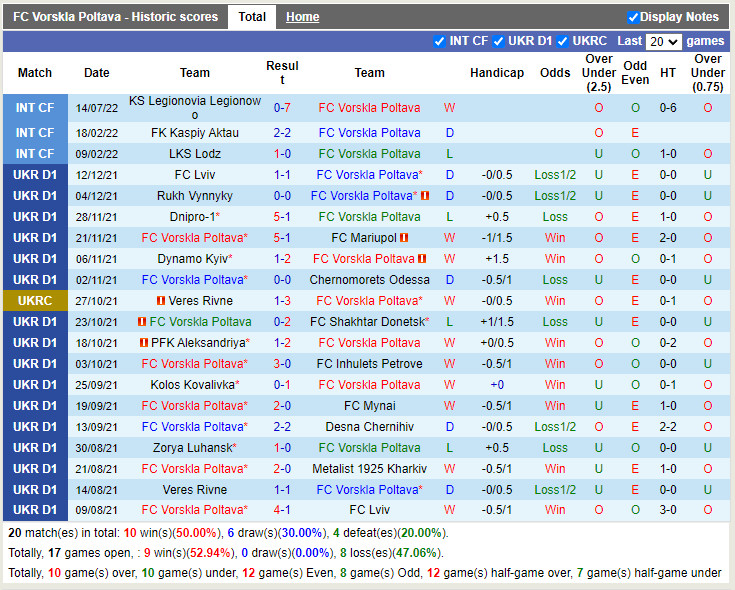Switch to the Total tab

(252, 17)
